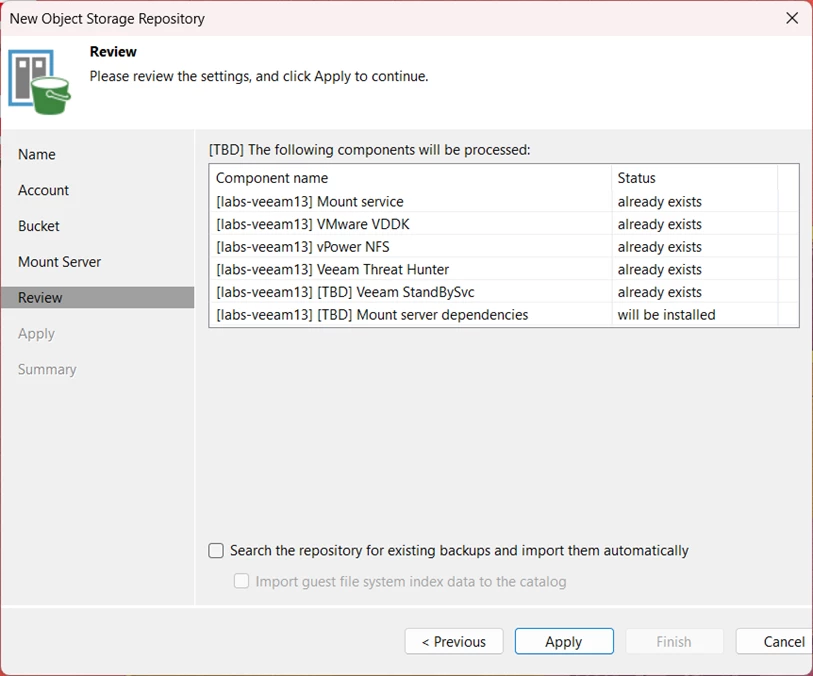Select the Veeam StandBySvc component row

pyautogui.click(x=503, y=292)
